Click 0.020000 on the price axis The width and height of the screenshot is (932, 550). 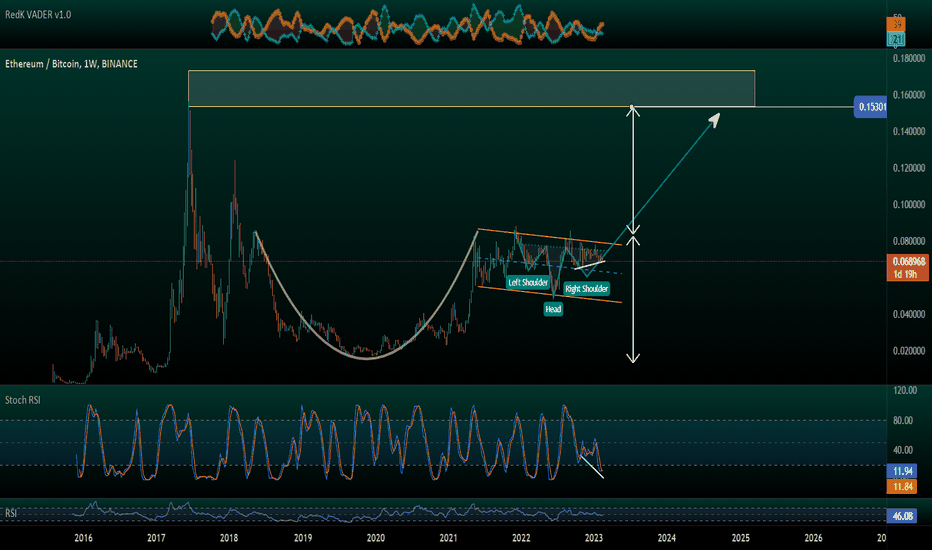point(909,351)
